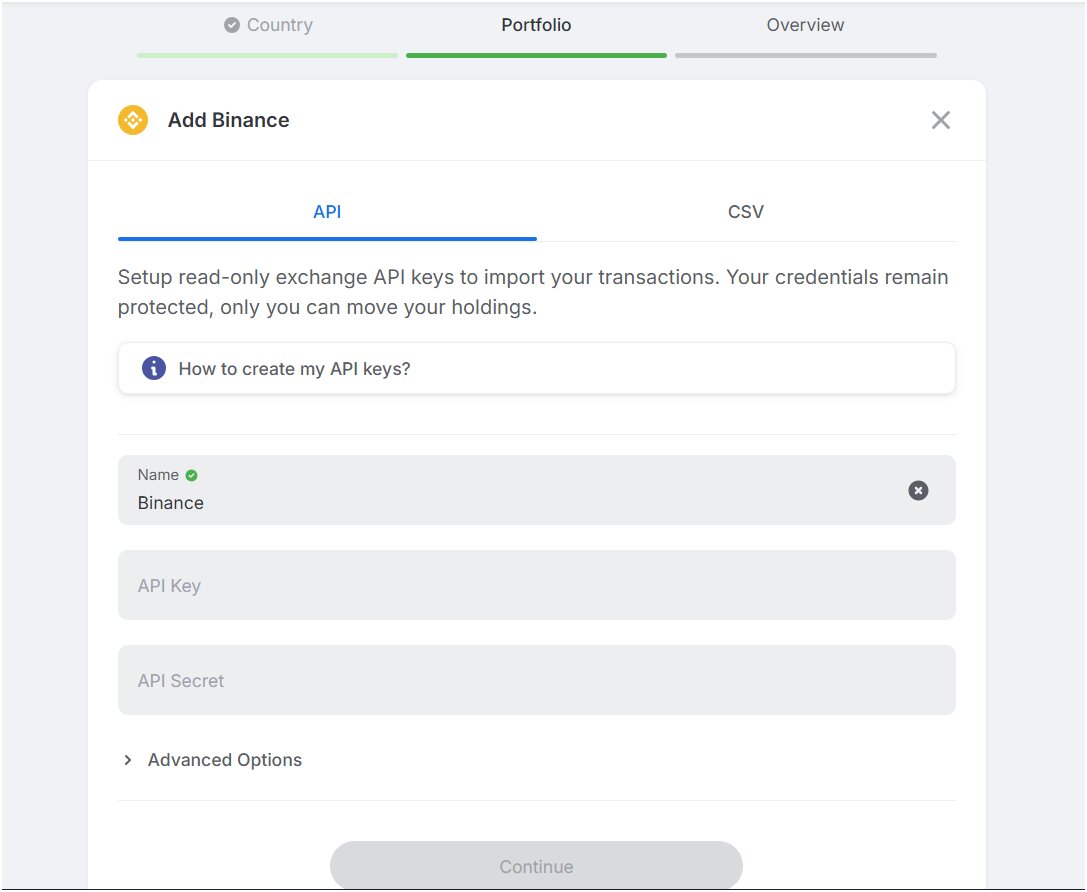Click the Advanced Options label
The image size is (1087, 892).
tap(225, 760)
